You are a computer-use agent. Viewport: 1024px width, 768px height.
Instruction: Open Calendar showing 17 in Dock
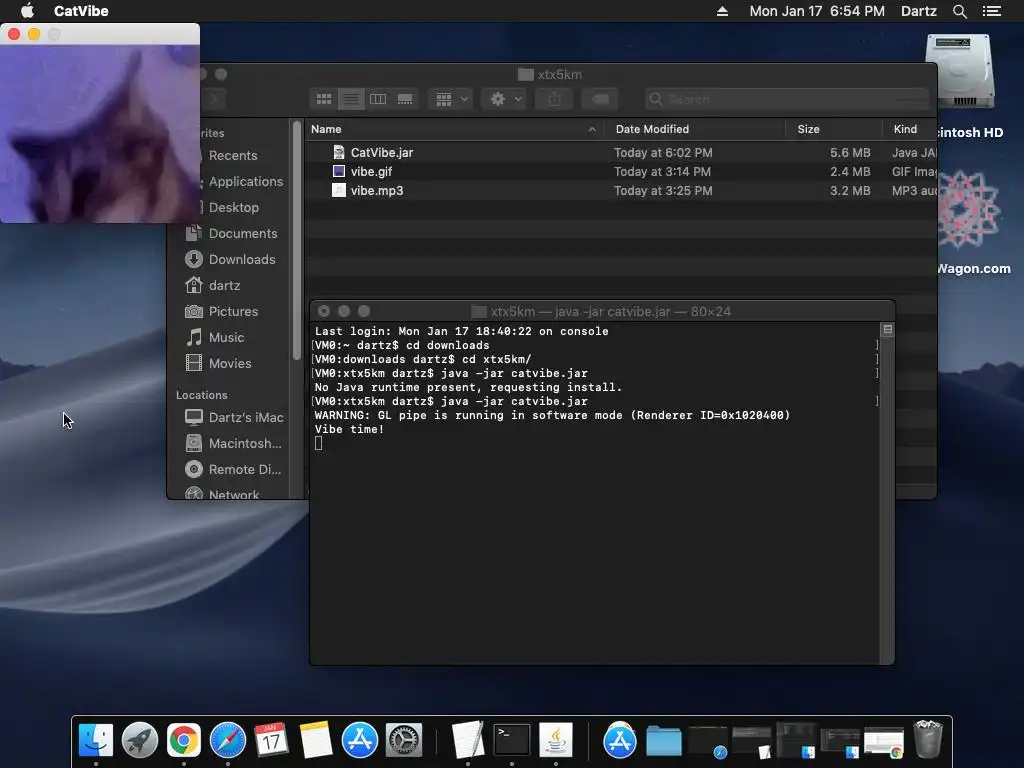[x=271, y=740]
